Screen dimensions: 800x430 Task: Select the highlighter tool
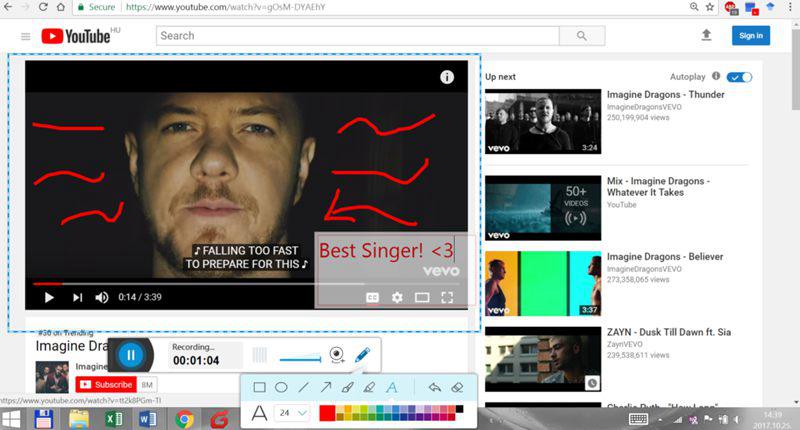369,387
